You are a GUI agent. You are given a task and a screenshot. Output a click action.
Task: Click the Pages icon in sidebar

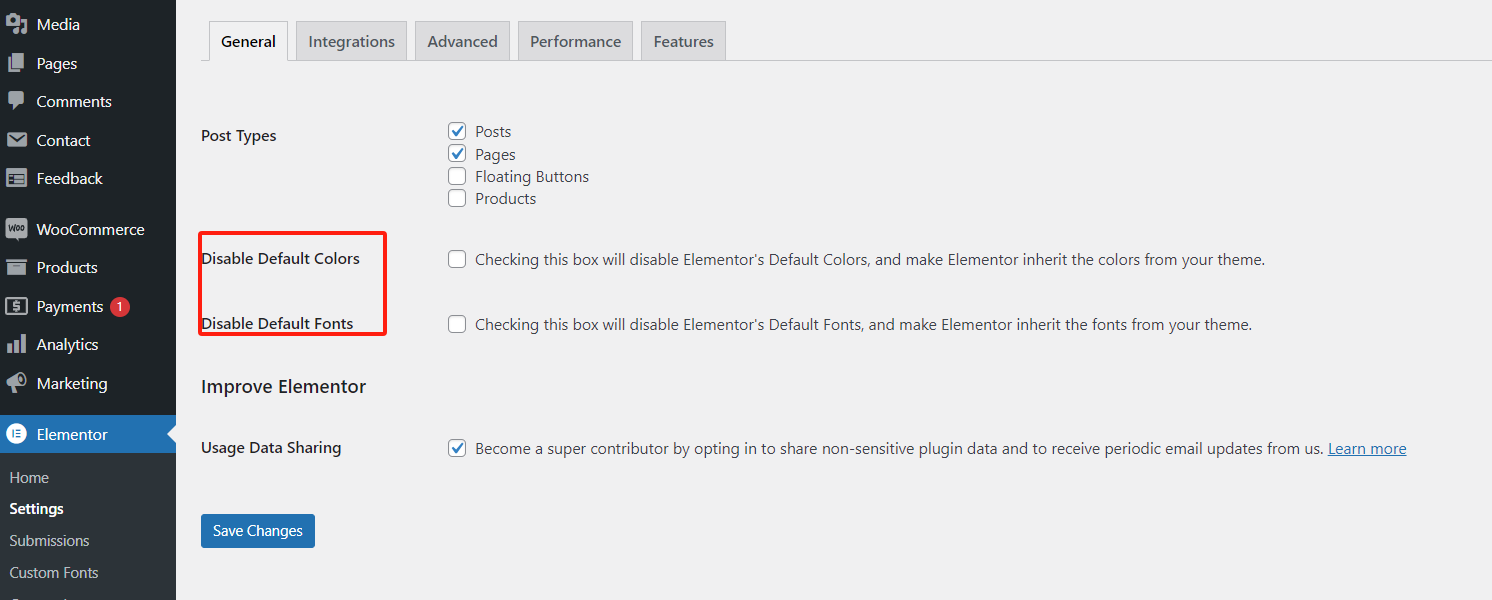pyautogui.click(x=16, y=63)
